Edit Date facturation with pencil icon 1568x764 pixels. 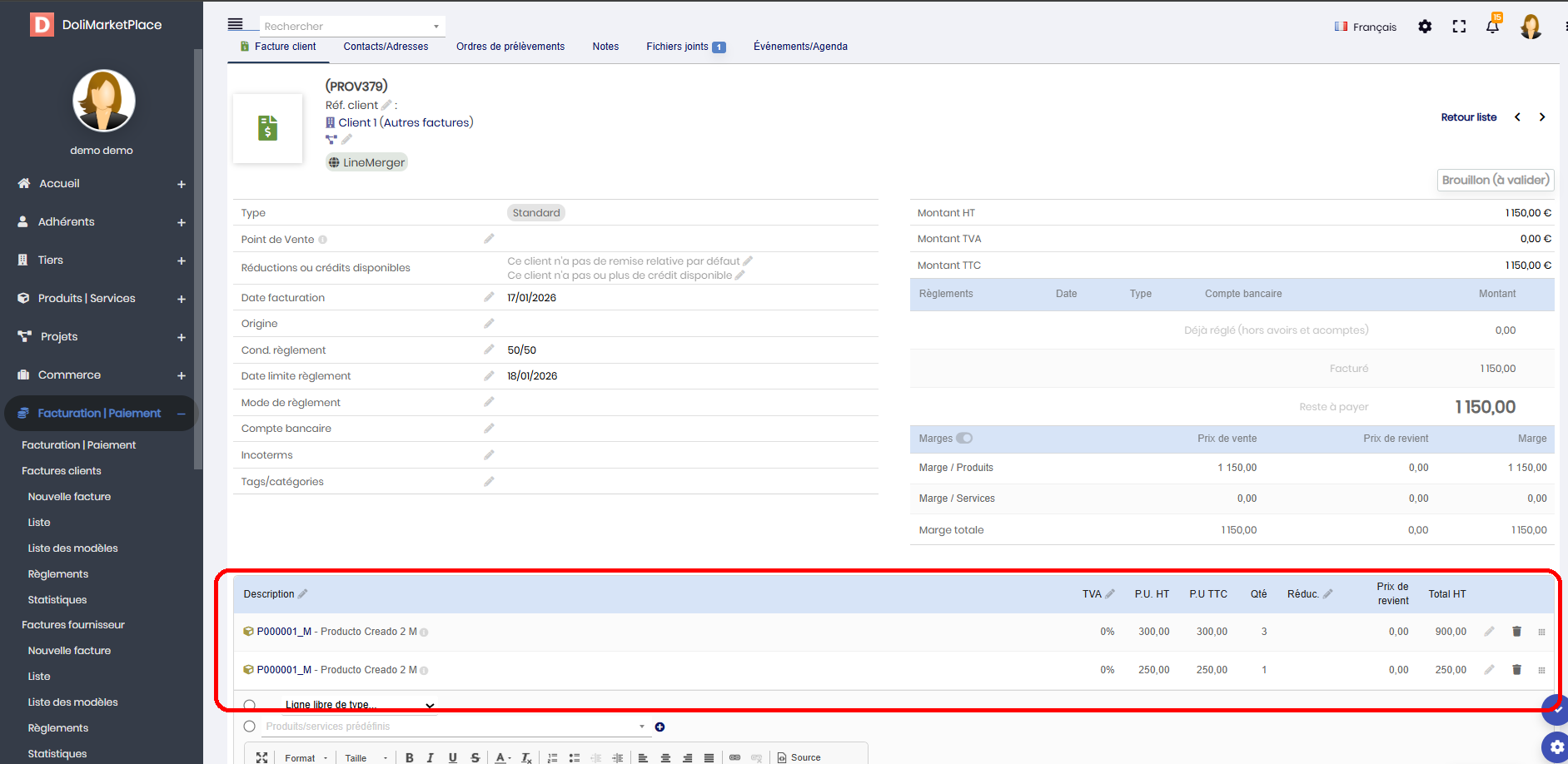click(489, 297)
